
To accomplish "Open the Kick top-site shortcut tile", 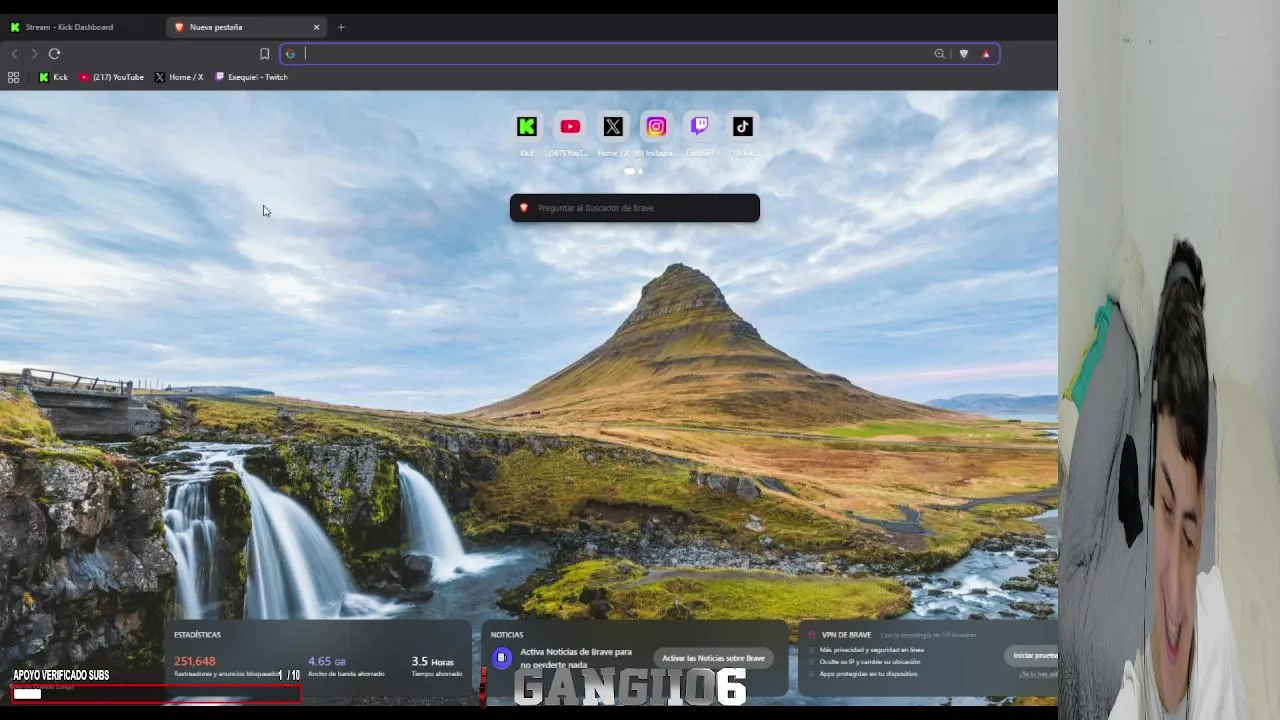I will coord(527,127).
